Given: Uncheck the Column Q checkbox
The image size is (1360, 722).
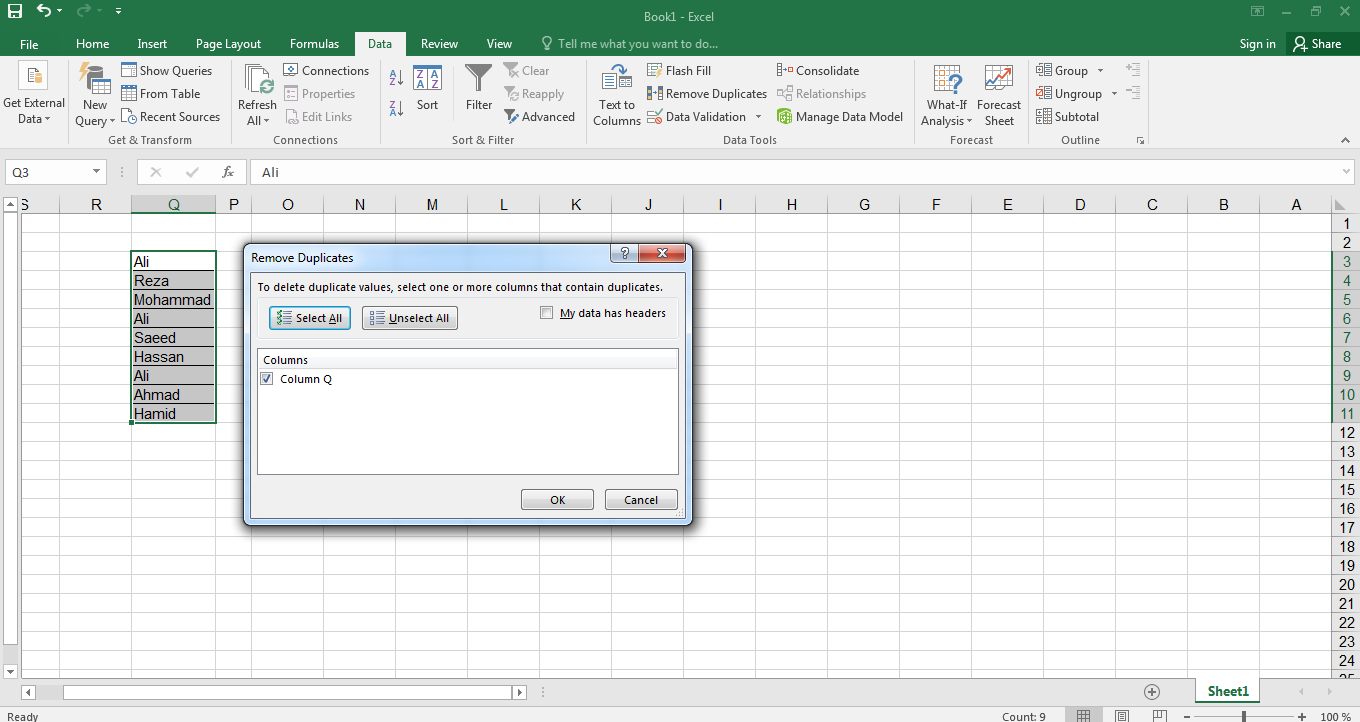Looking at the screenshot, I should (267, 379).
